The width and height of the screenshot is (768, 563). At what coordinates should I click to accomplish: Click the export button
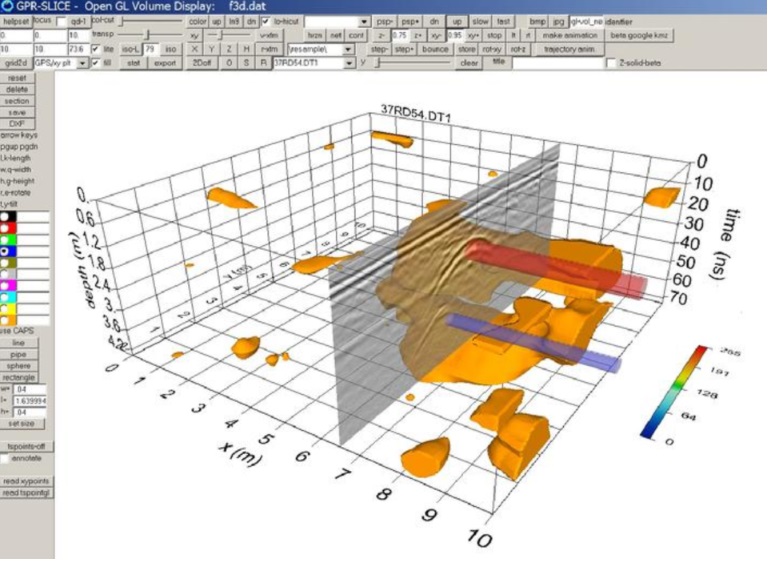pyautogui.click(x=165, y=63)
